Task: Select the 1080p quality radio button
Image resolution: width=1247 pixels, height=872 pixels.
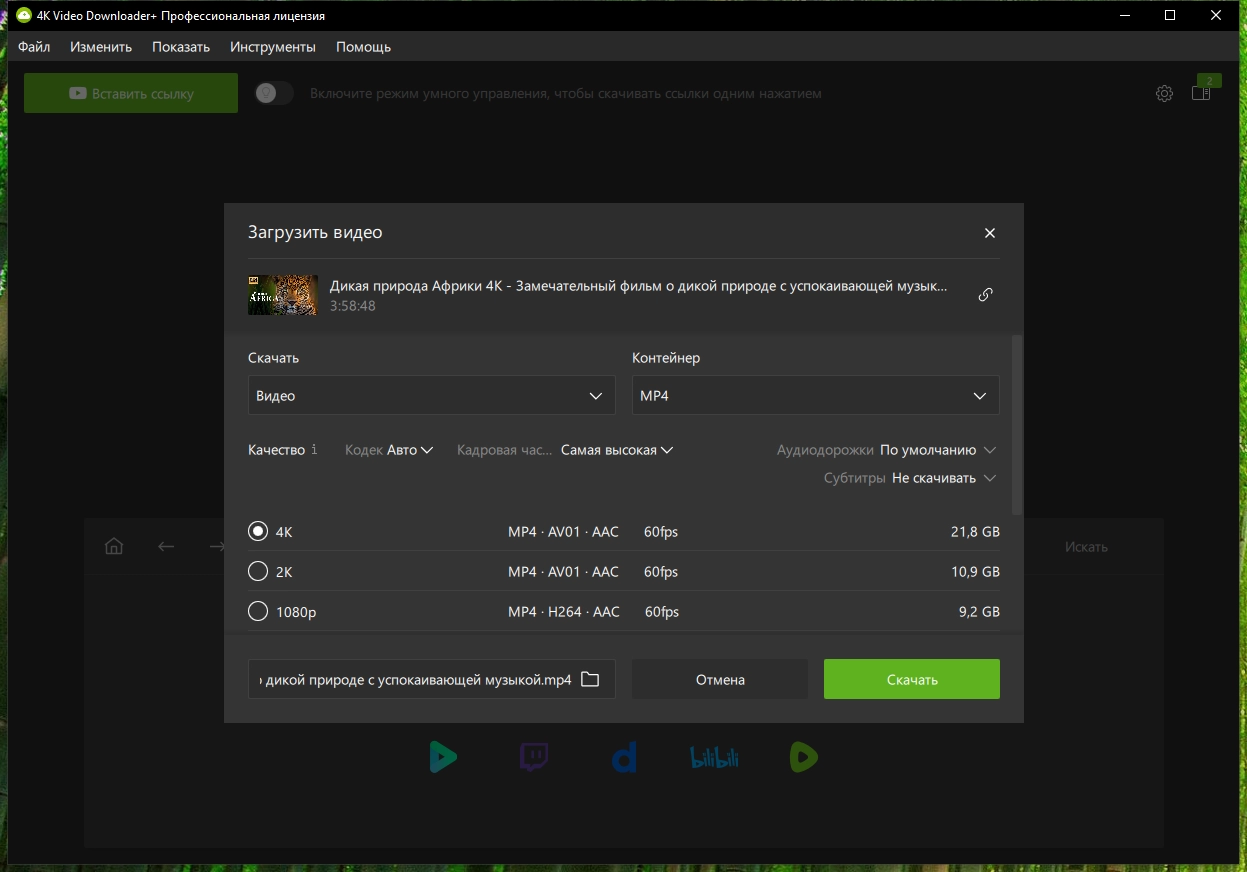Action: 258,611
